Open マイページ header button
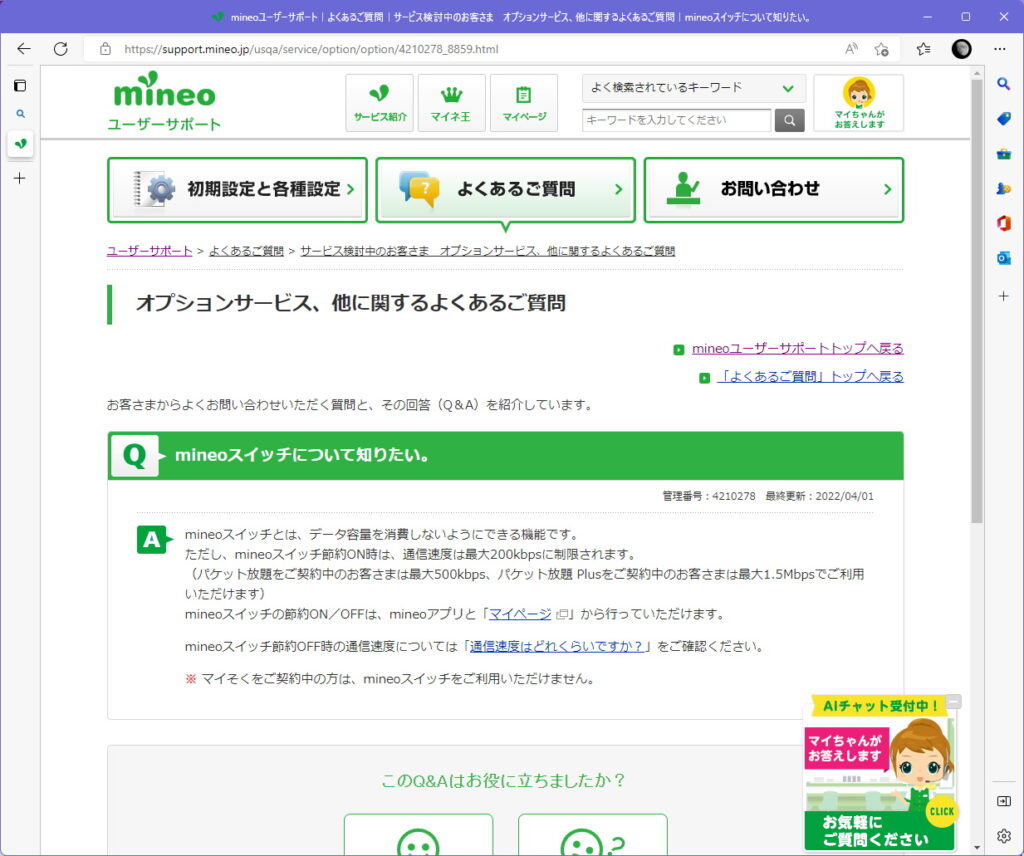Viewport: 1024px width, 856px height. pyautogui.click(x=524, y=103)
